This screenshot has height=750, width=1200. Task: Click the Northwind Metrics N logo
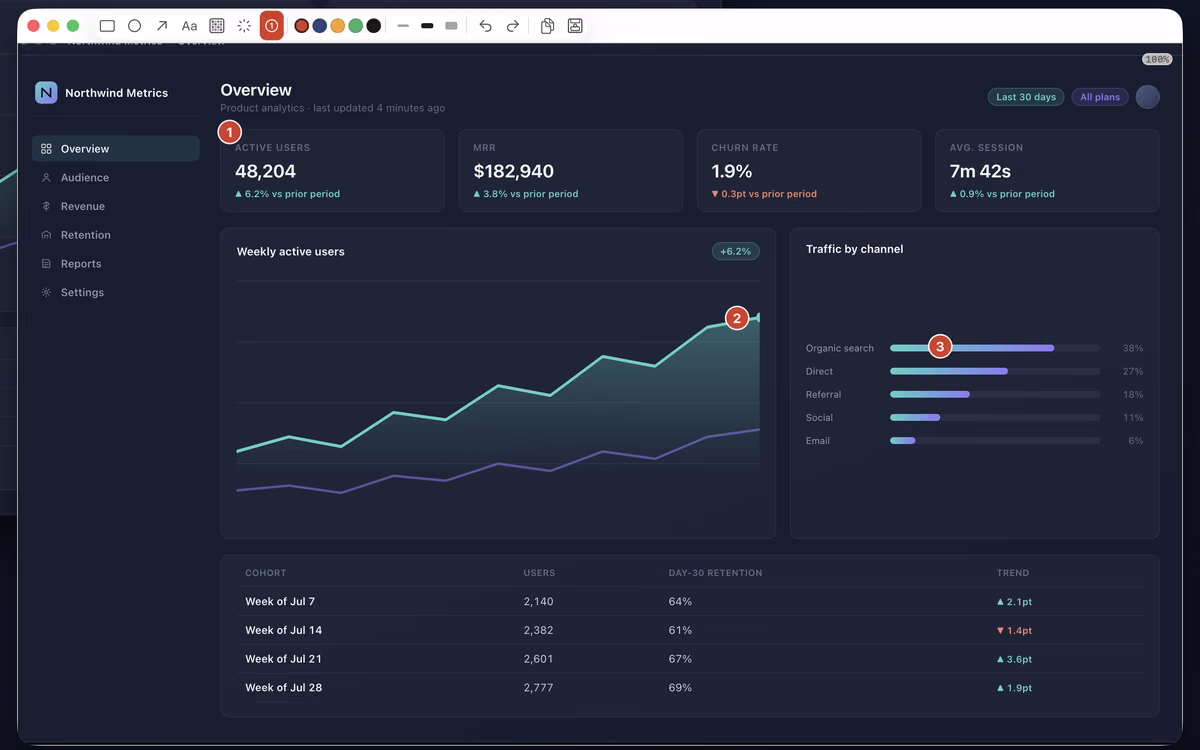click(x=46, y=92)
